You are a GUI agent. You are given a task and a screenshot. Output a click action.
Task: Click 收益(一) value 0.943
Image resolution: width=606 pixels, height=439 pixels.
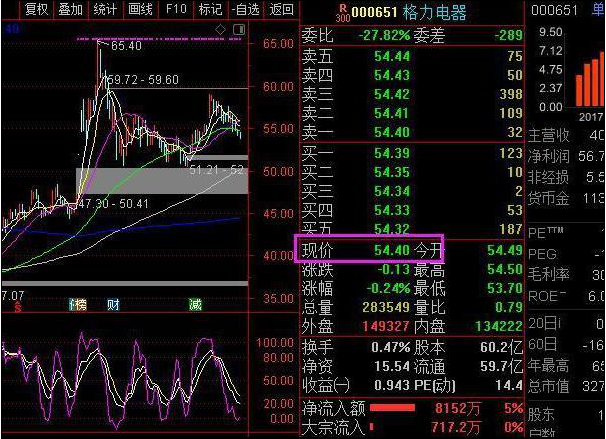[392, 385]
